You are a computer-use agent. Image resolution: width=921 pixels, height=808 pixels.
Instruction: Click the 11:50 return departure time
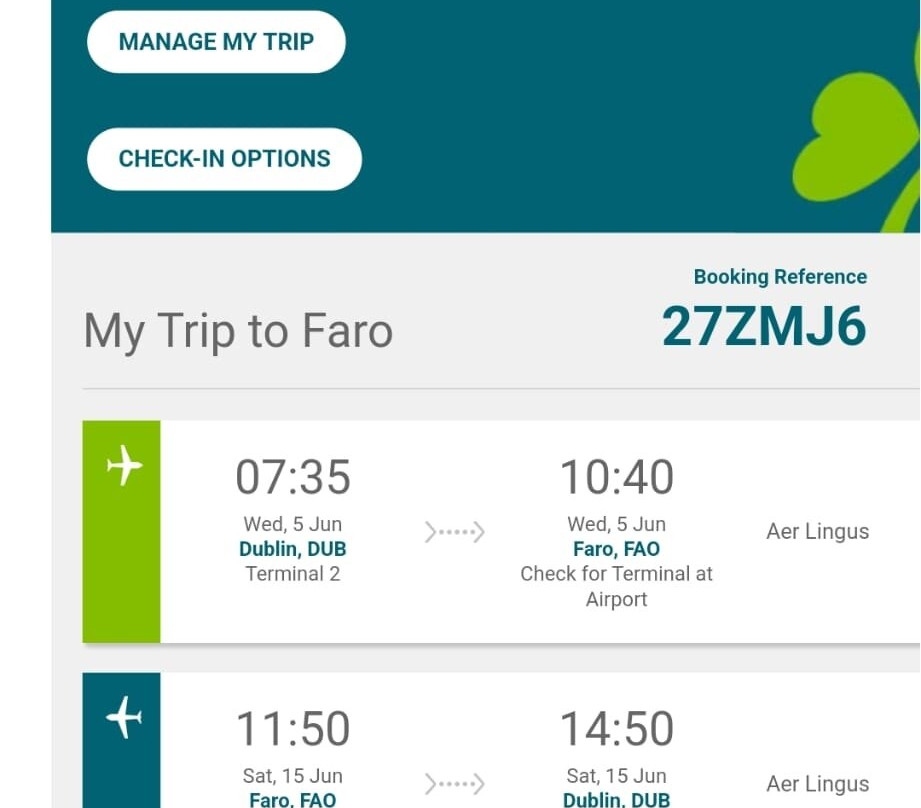293,730
